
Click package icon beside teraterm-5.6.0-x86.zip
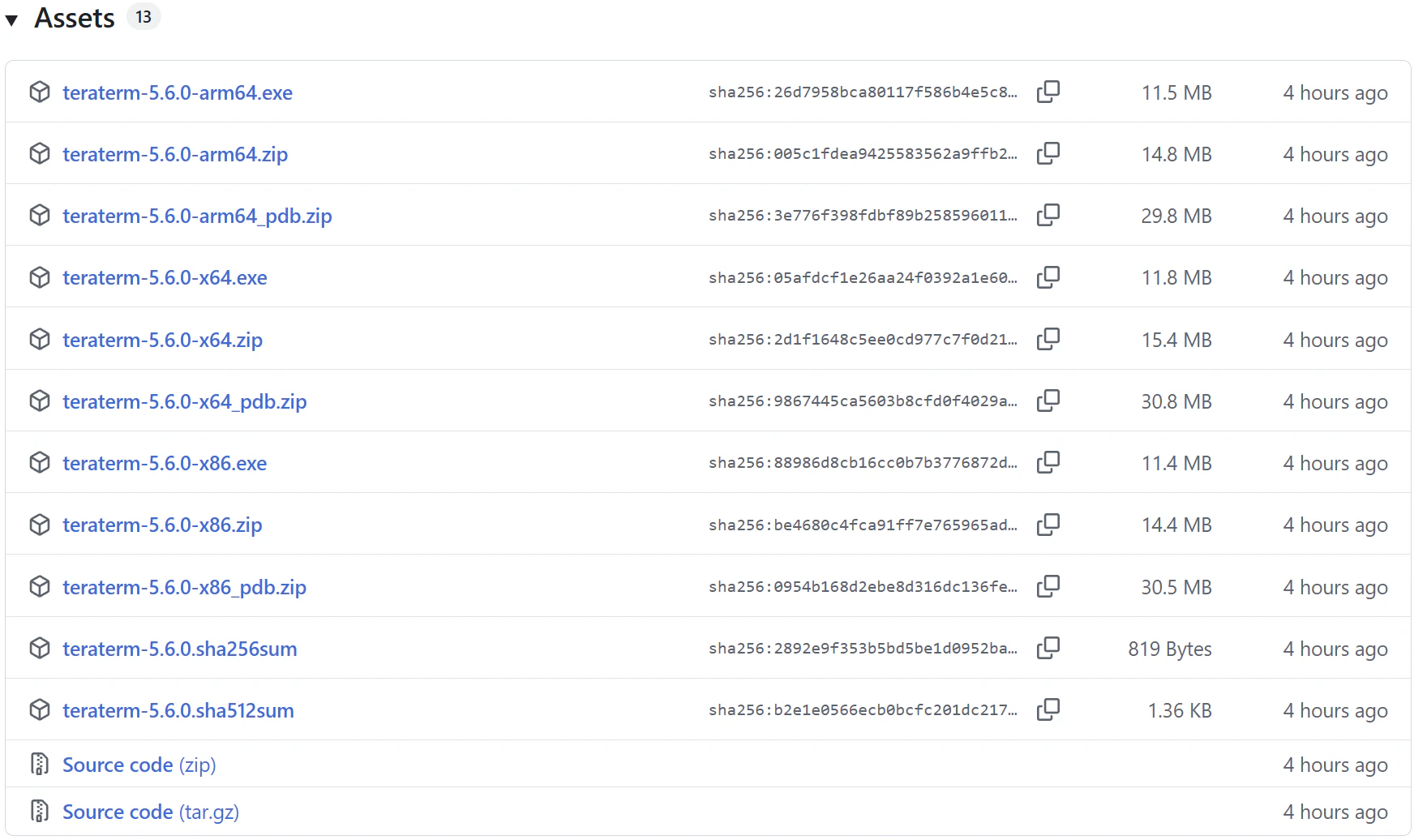click(x=40, y=525)
